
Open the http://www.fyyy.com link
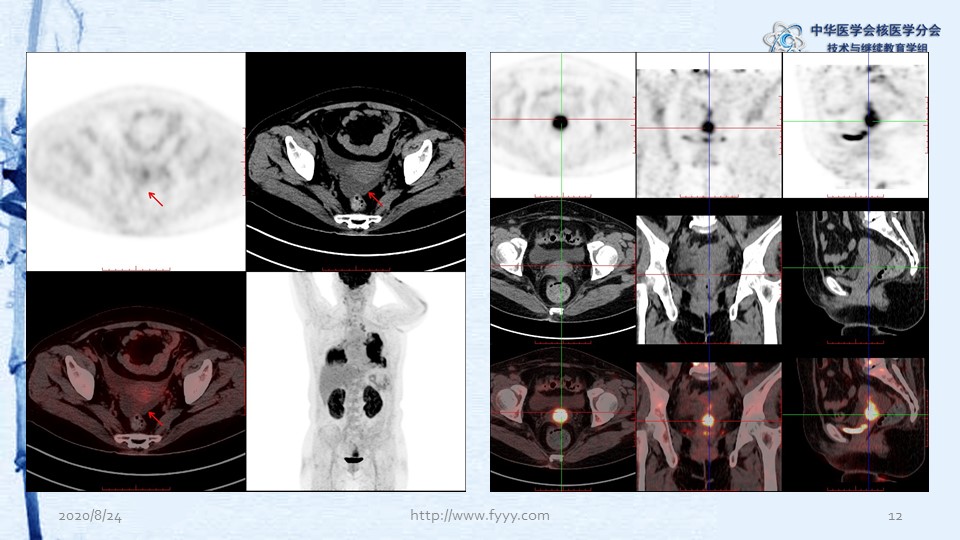coord(480,515)
